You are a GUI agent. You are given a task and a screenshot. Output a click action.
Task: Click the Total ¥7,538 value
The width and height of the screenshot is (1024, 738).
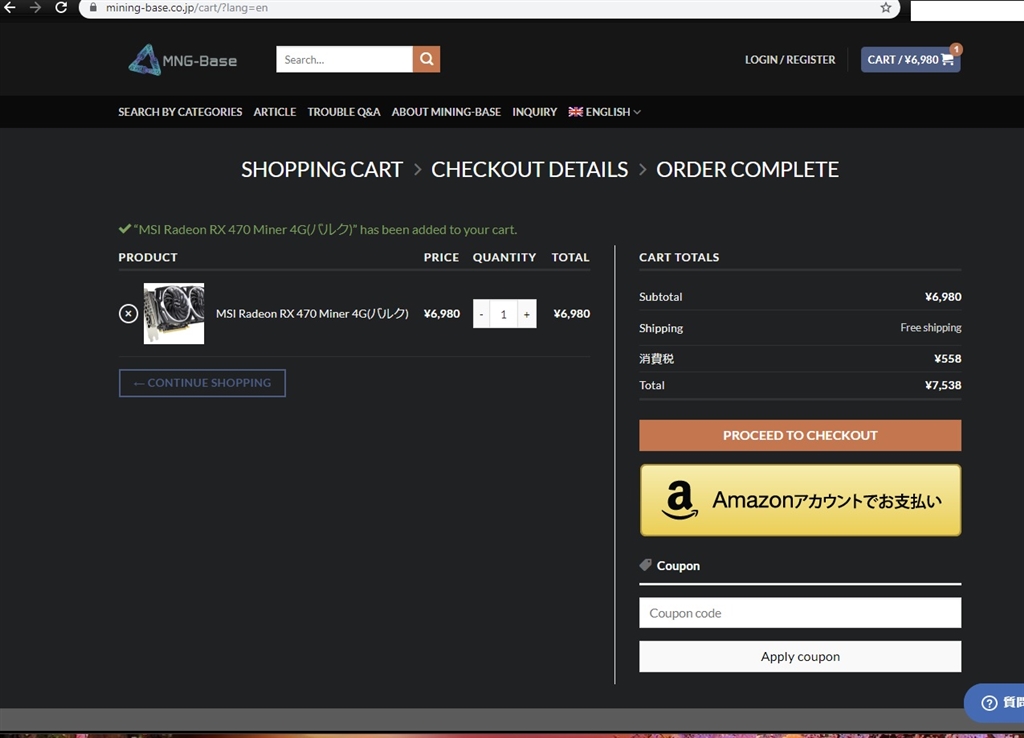[x=943, y=385]
